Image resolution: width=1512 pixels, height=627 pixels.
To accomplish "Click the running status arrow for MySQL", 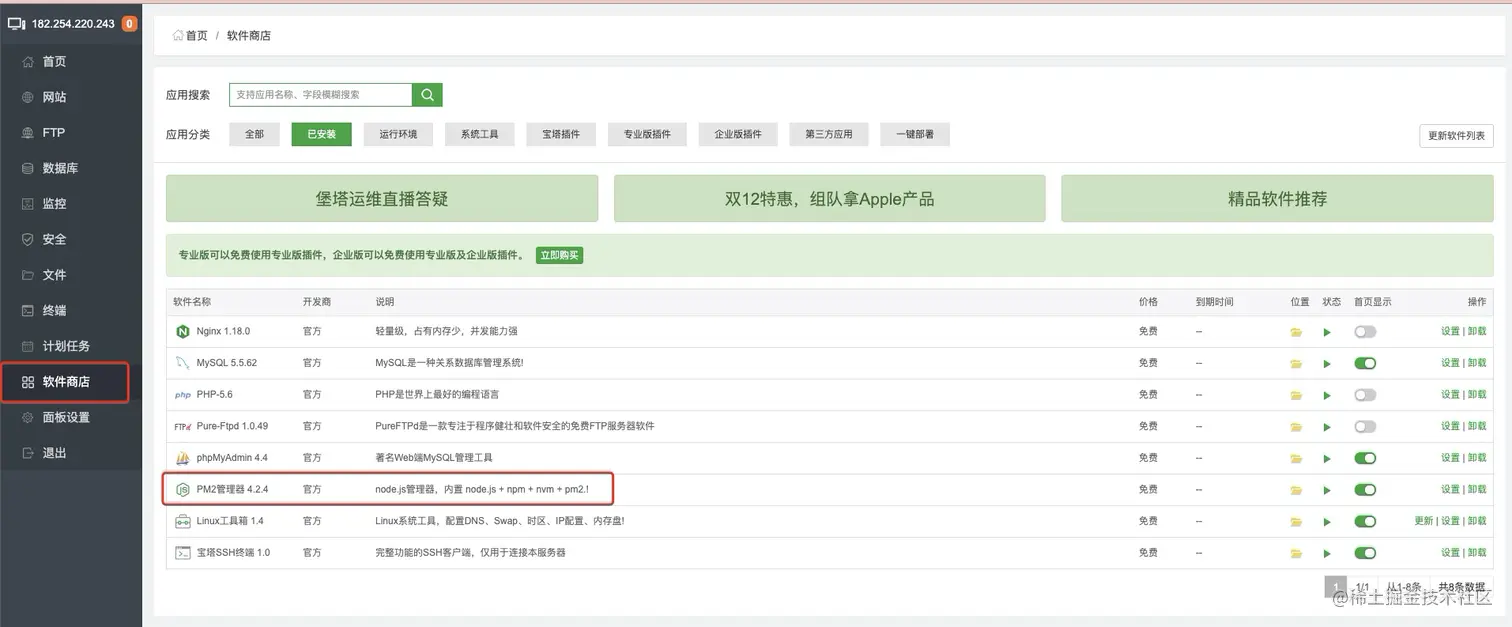I will (x=1327, y=363).
